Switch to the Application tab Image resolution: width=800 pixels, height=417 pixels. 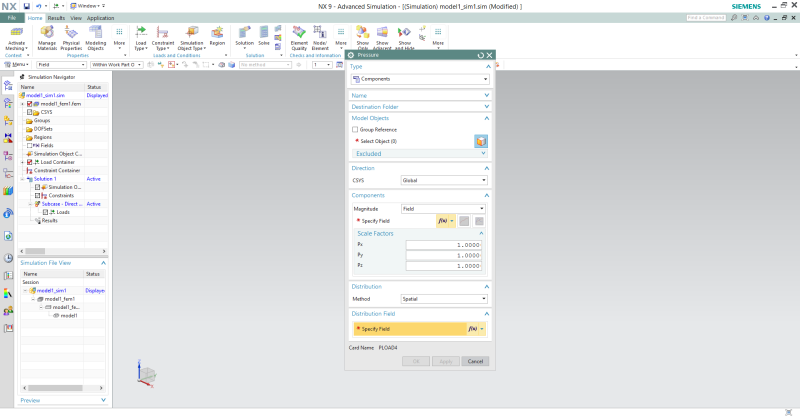[x=101, y=18]
